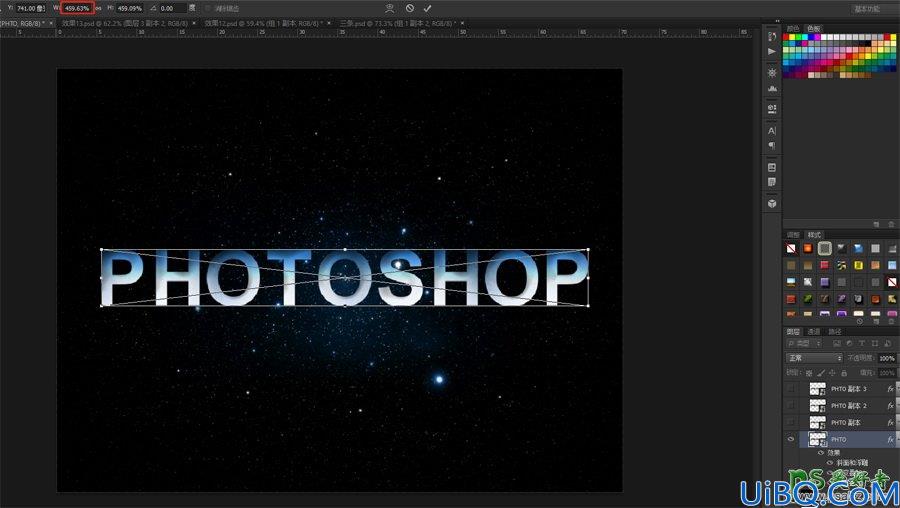
Task: Select the 样式 (Styles) tab
Action: pyautogui.click(x=814, y=235)
